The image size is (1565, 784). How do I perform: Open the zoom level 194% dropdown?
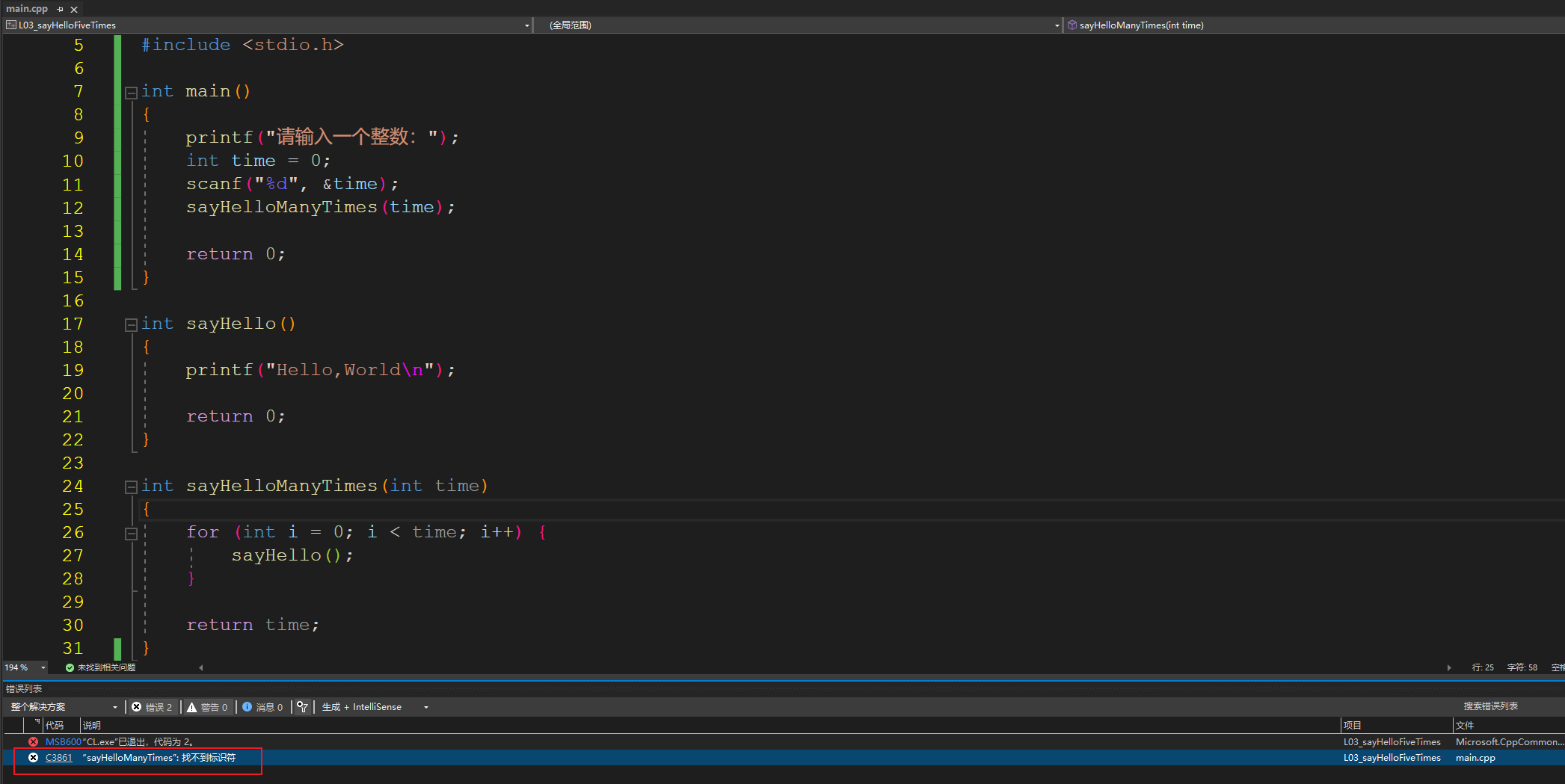point(43,667)
